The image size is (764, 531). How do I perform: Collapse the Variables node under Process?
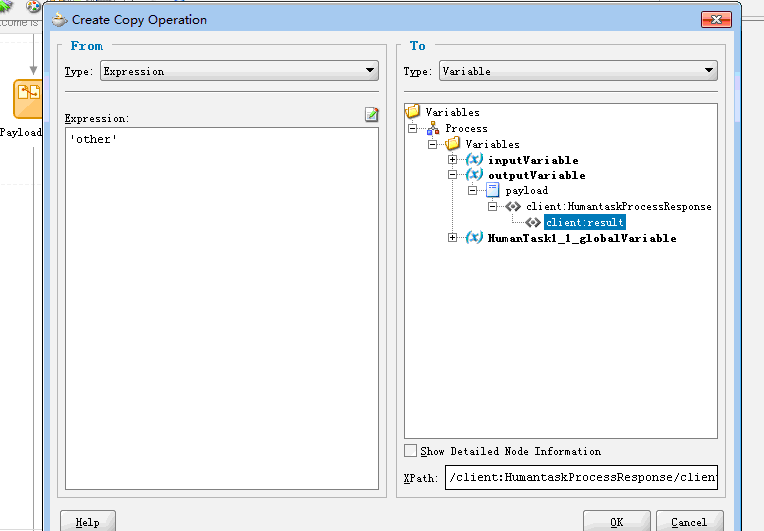(x=433, y=144)
